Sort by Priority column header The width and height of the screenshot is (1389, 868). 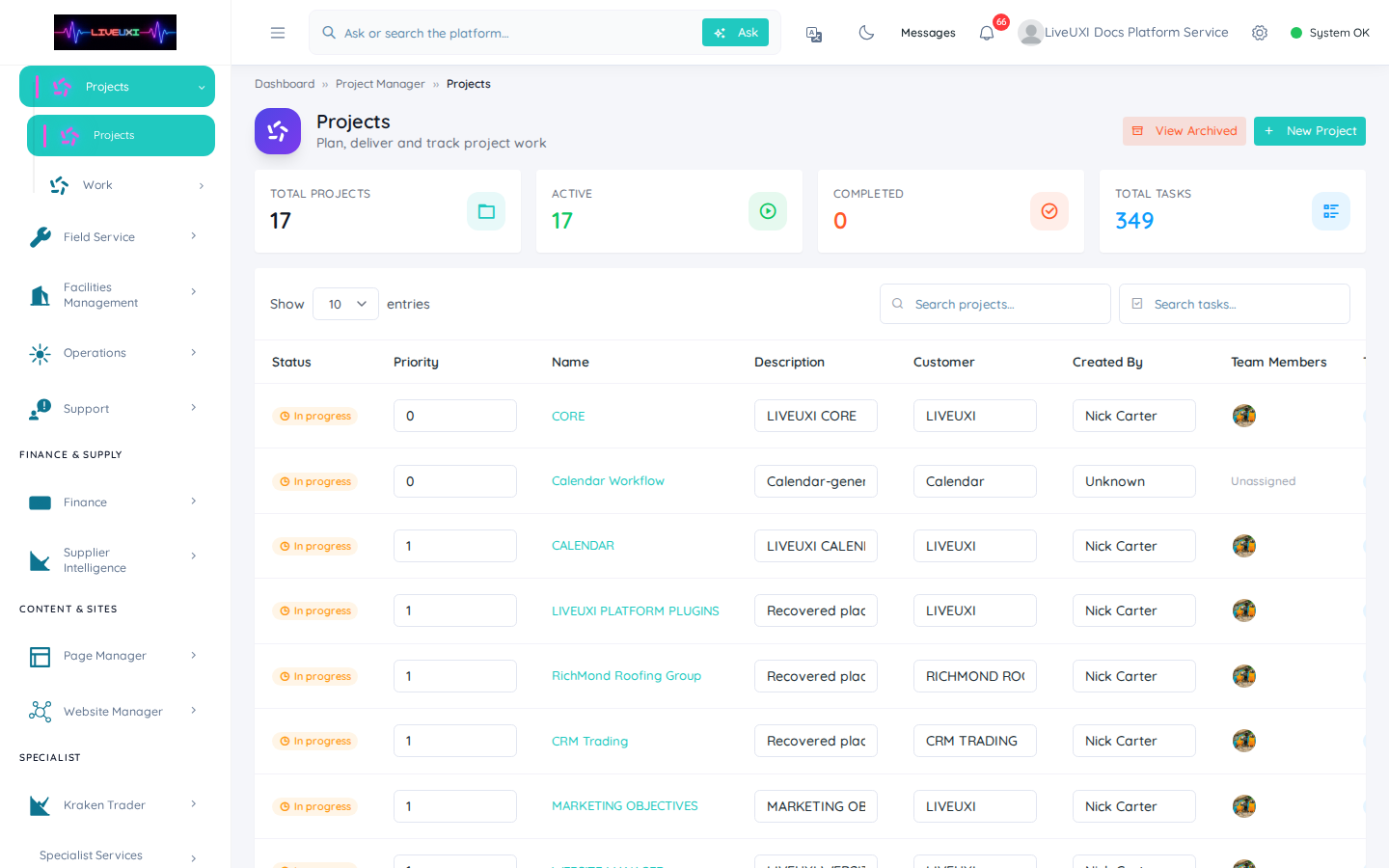coord(416,363)
